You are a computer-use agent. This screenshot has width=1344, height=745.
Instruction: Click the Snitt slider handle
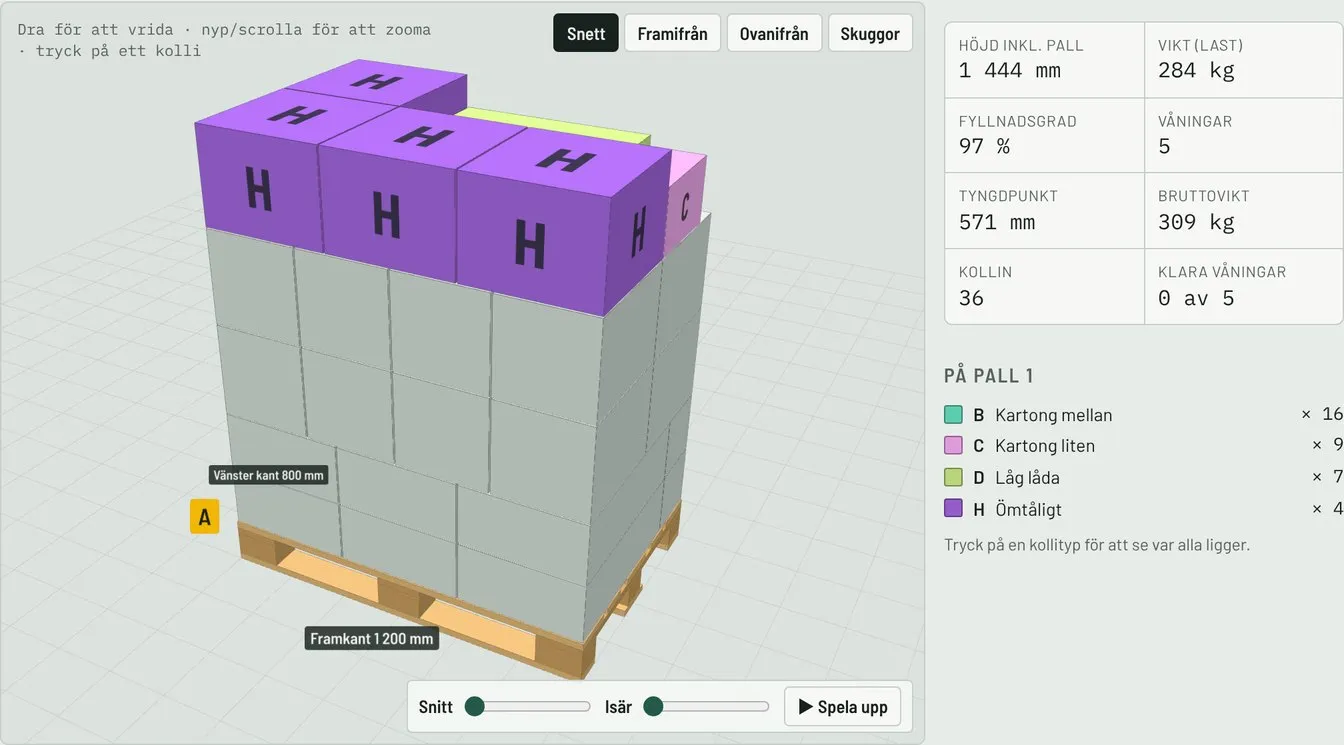coord(475,707)
